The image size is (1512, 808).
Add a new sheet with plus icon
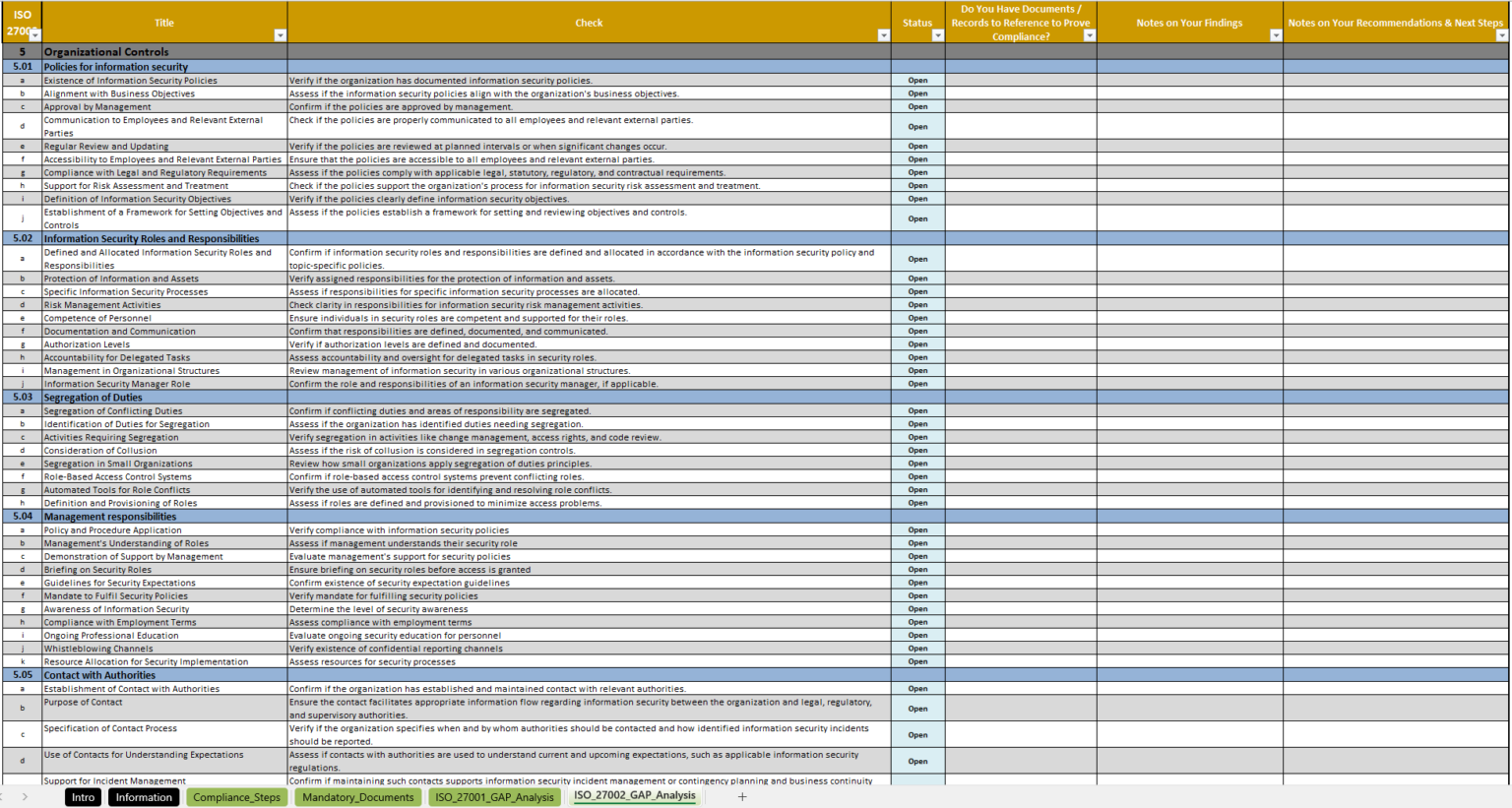pos(742,797)
